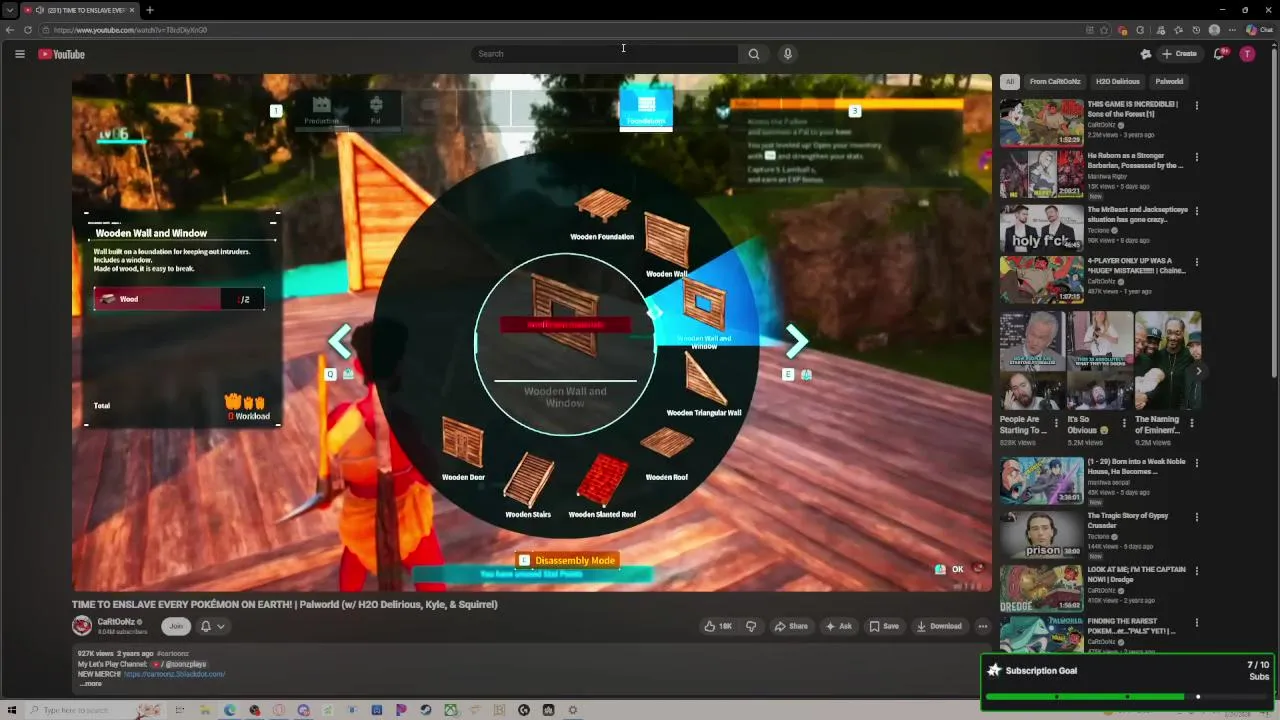Select the All filter chip
The width and height of the screenshot is (1280, 720).
[1010, 82]
